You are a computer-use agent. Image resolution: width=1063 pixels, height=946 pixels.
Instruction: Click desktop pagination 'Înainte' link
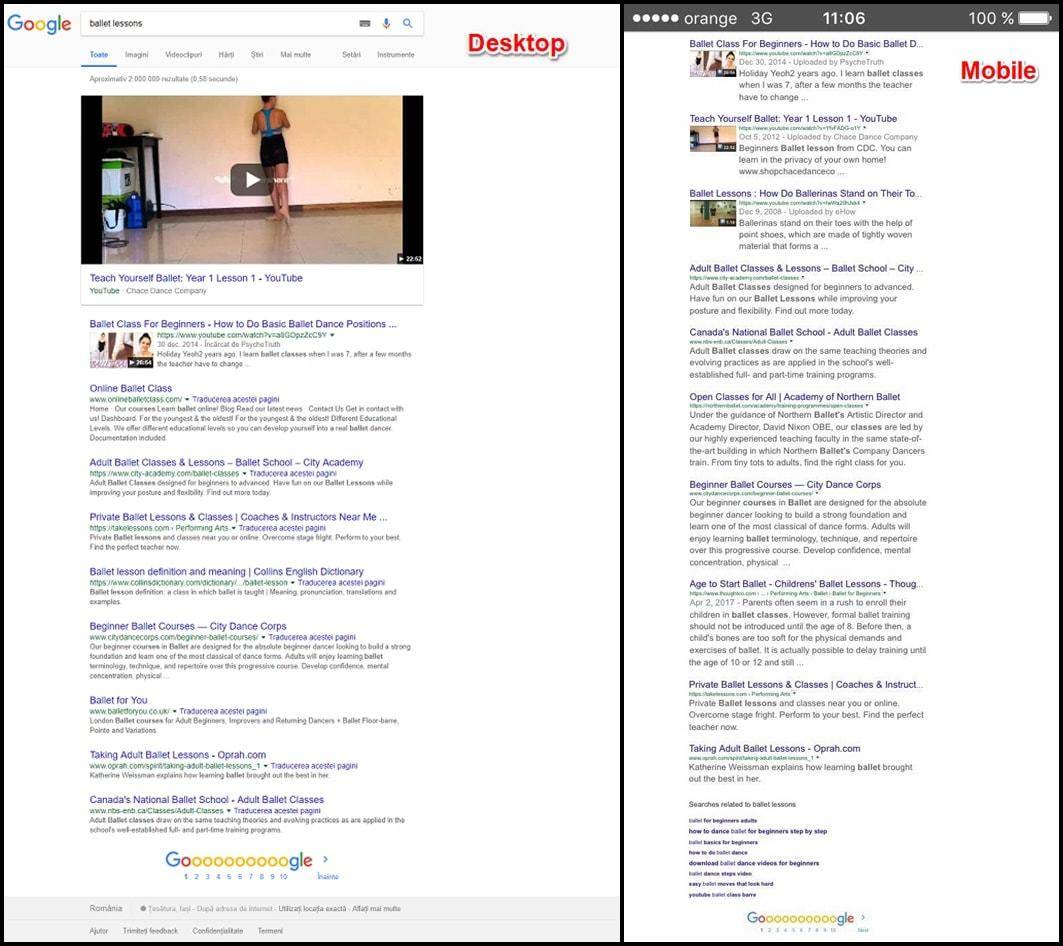point(327,876)
